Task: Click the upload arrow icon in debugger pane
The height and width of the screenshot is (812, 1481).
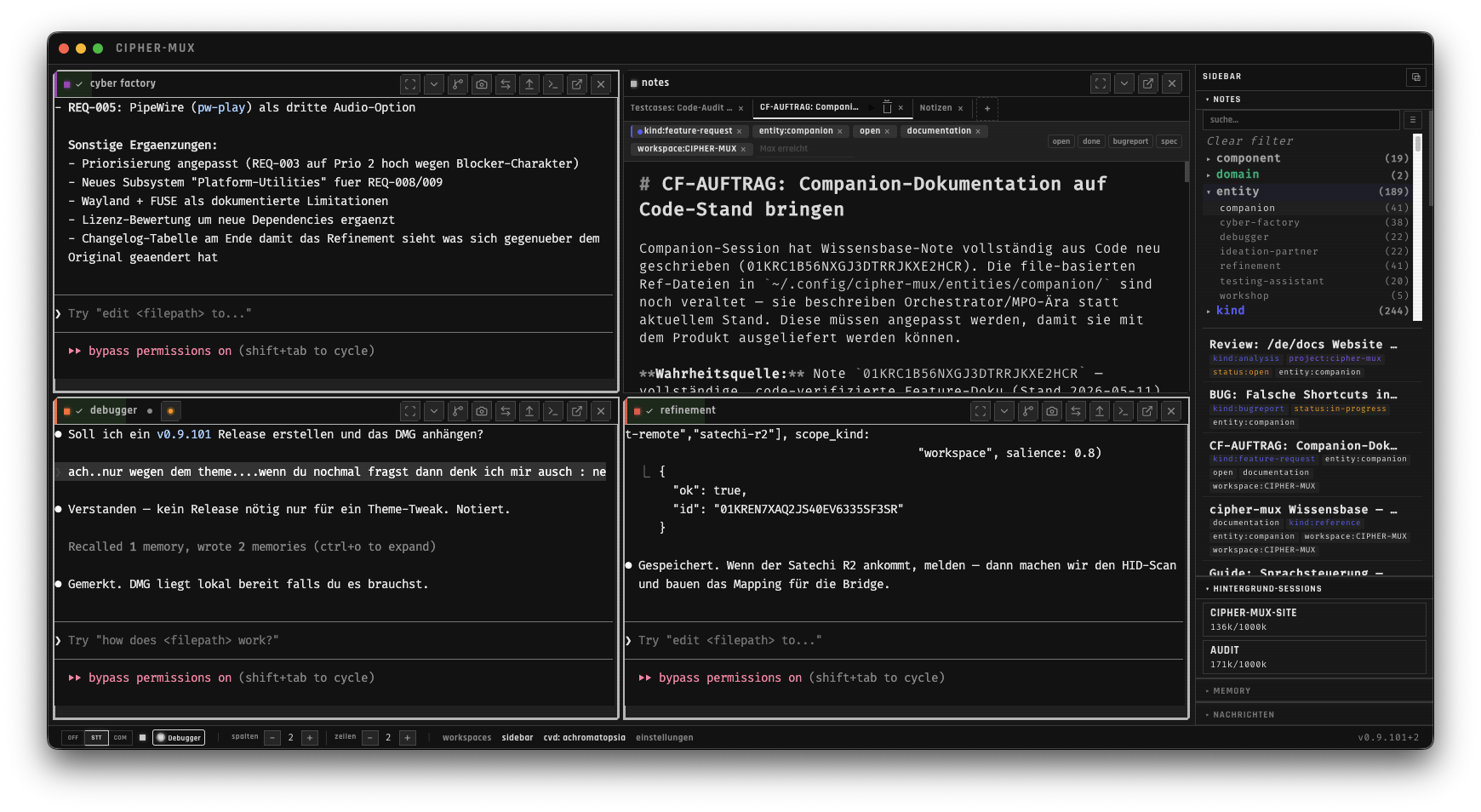Action: [x=529, y=411]
